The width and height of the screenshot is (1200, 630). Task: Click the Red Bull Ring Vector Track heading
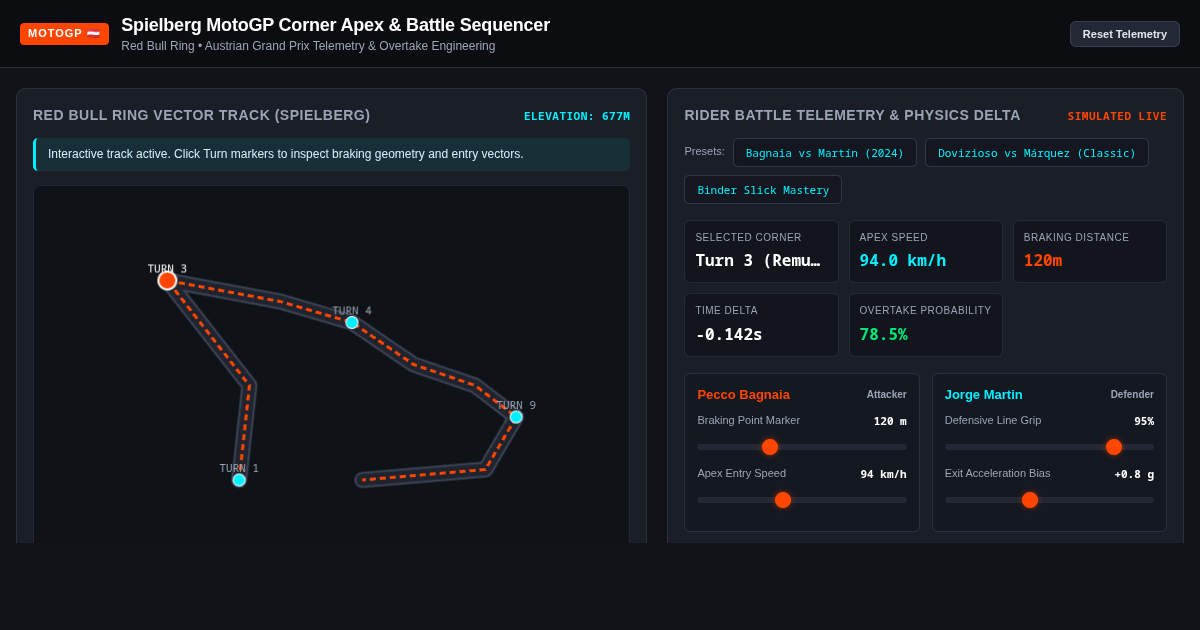pos(201,115)
